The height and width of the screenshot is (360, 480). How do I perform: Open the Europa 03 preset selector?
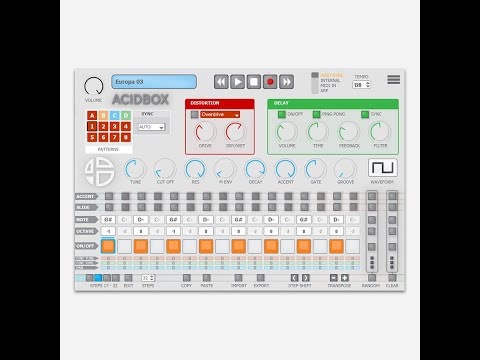point(154,82)
